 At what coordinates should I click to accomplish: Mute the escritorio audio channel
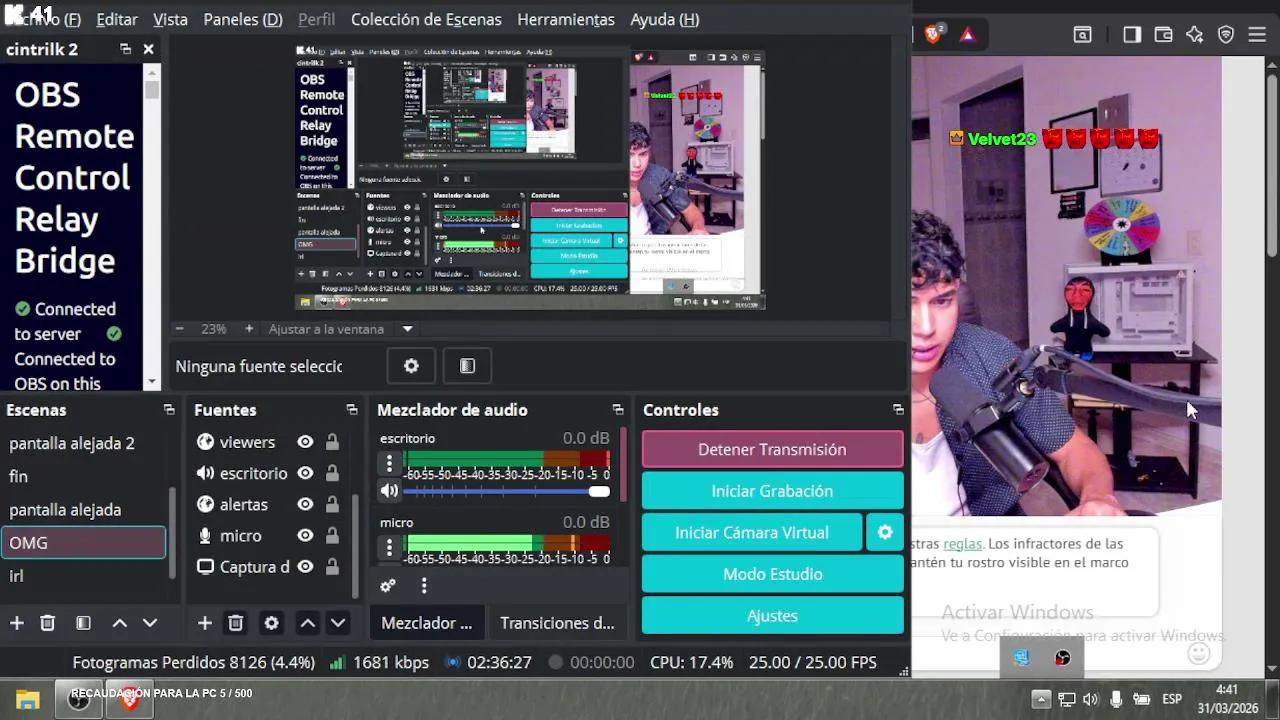tap(389, 491)
